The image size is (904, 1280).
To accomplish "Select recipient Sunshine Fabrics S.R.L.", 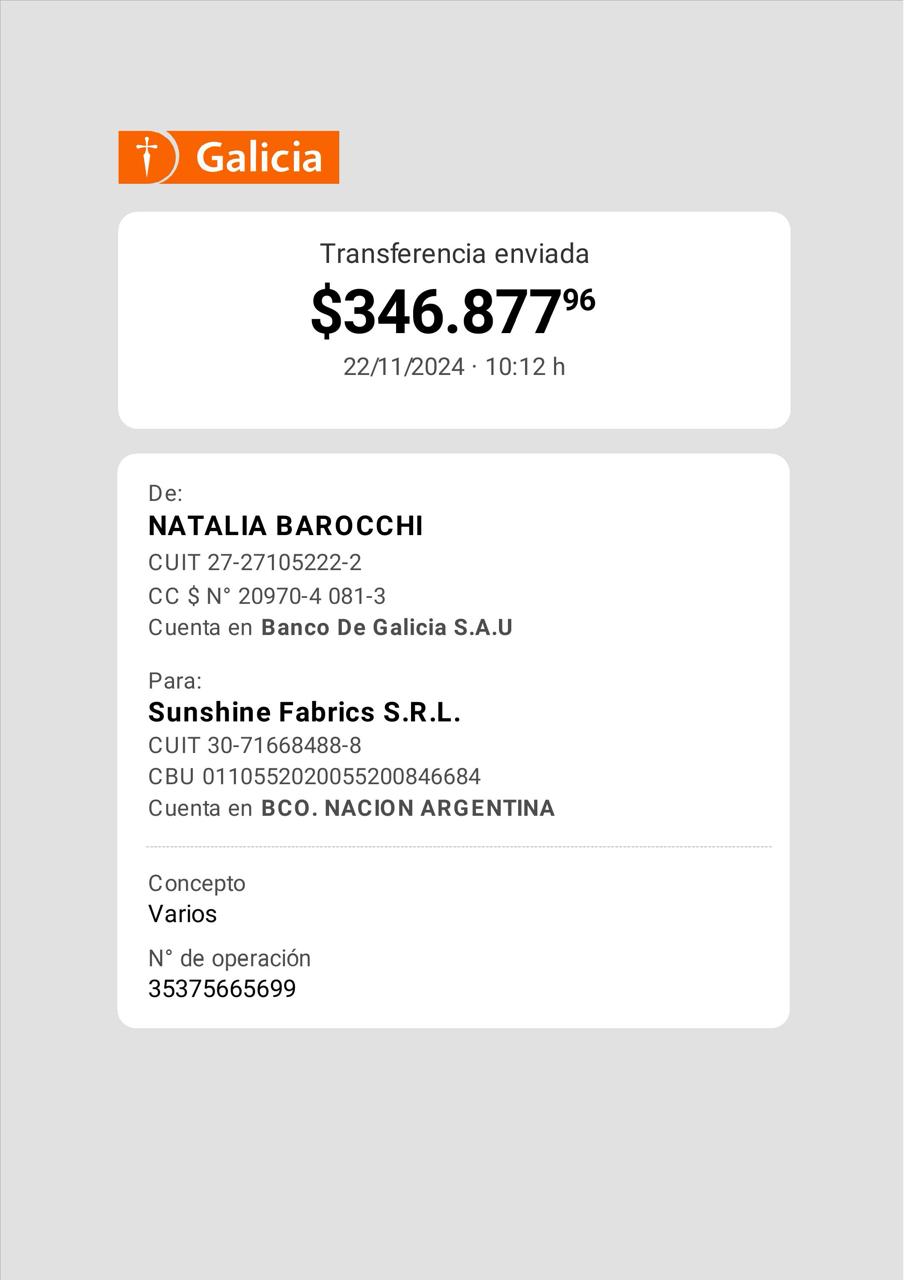I will click(304, 713).
